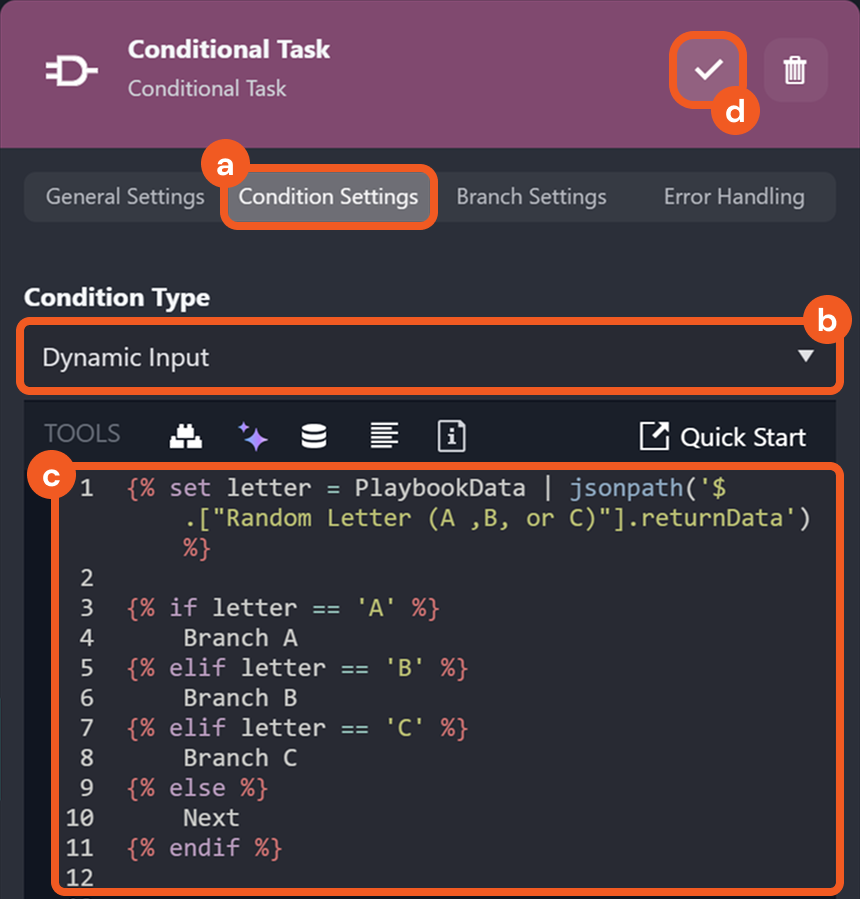Click line number 10 in the editor gutter
Viewport: 860px width, 899px height.
point(80,818)
